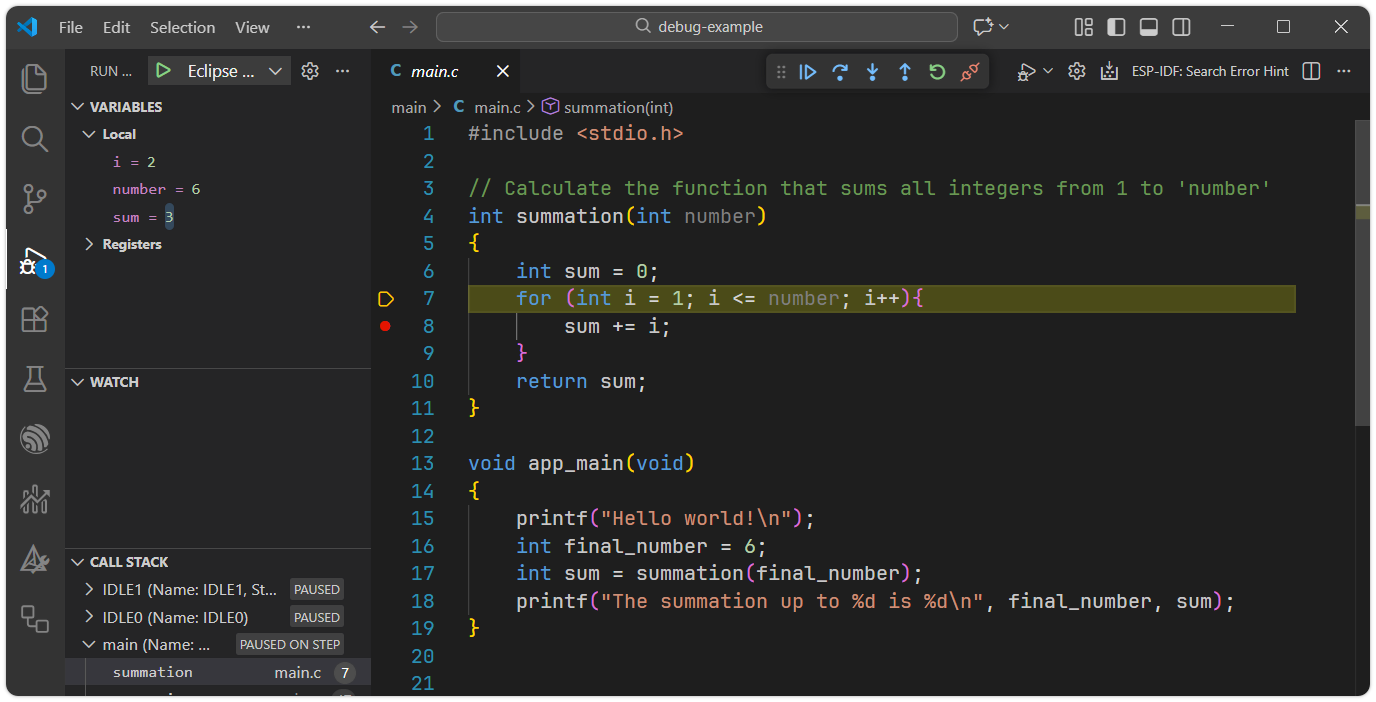This screenshot has width=1376, height=702.
Task: Switch to the main.c editor tab
Action: (432, 71)
